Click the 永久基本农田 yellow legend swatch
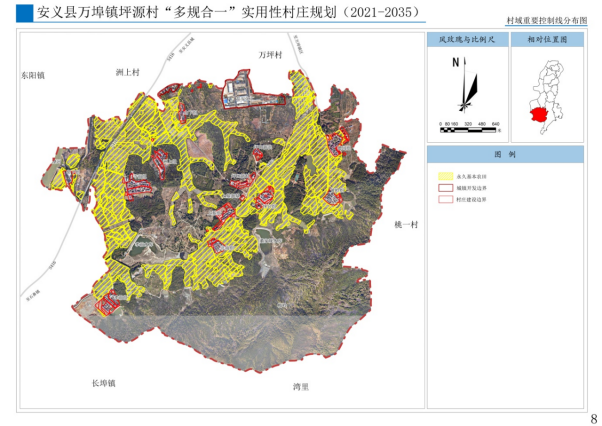This screenshot has height=426, width=602. pos(446,175)
